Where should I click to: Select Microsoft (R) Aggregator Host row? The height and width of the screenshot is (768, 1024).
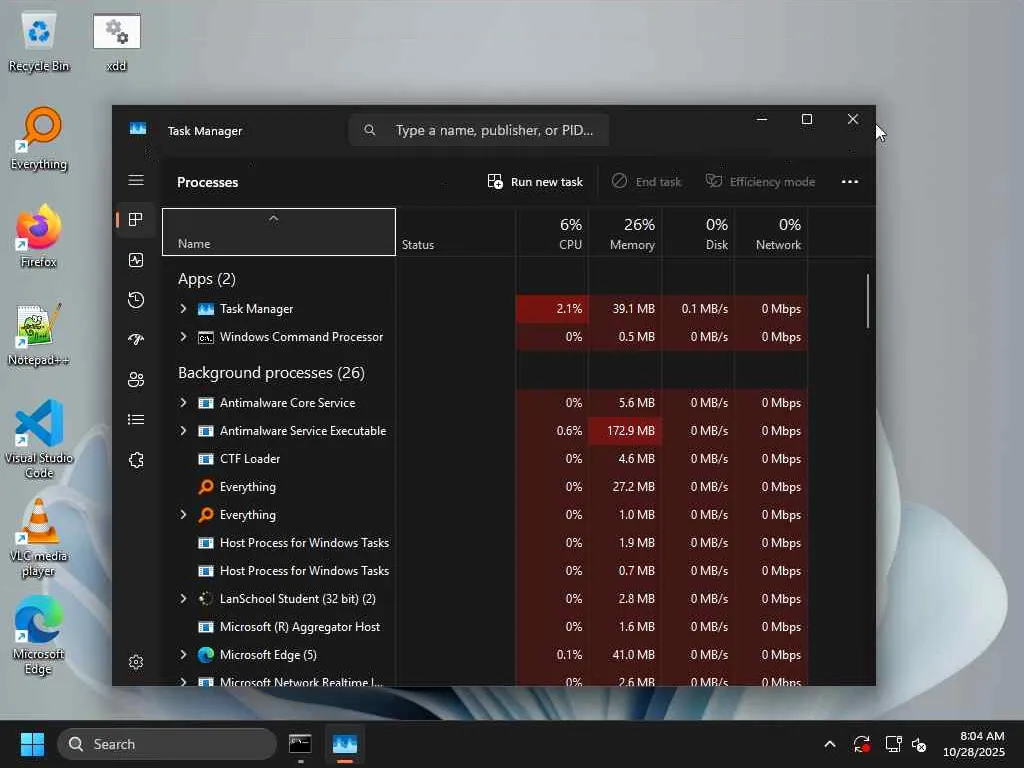(485, 626)
